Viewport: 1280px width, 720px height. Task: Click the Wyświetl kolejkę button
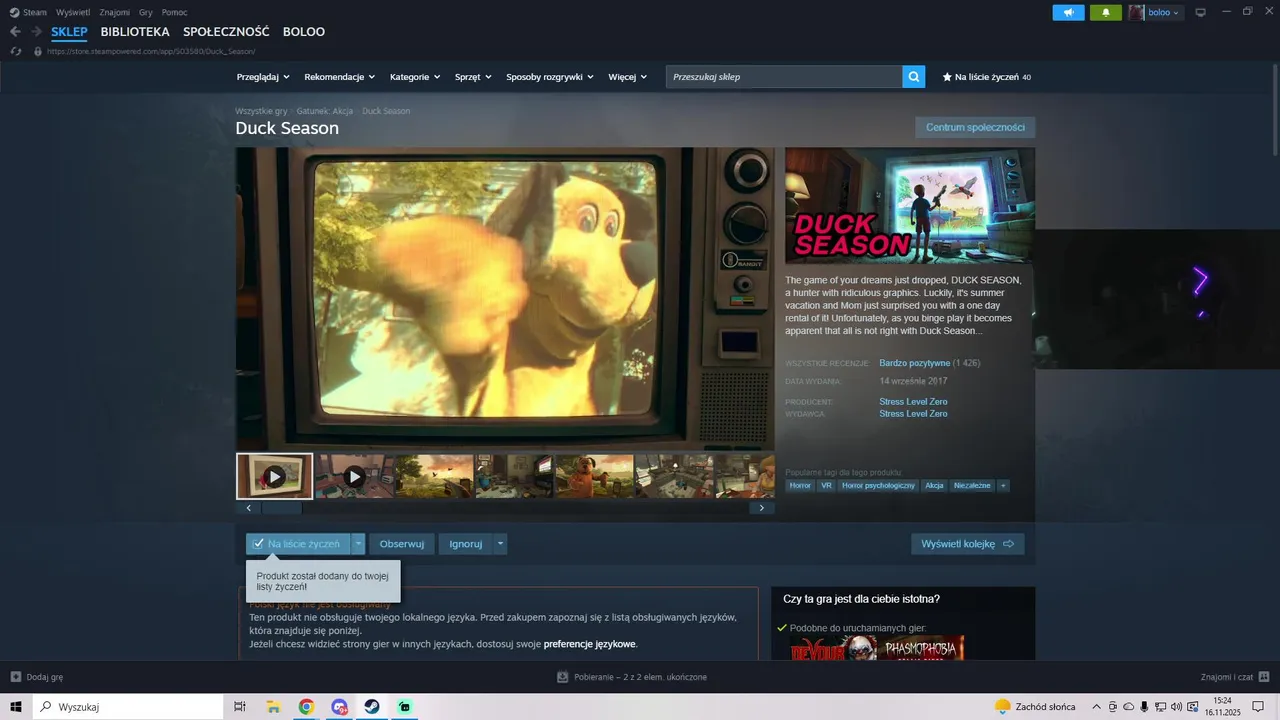[x=967, y=544]
